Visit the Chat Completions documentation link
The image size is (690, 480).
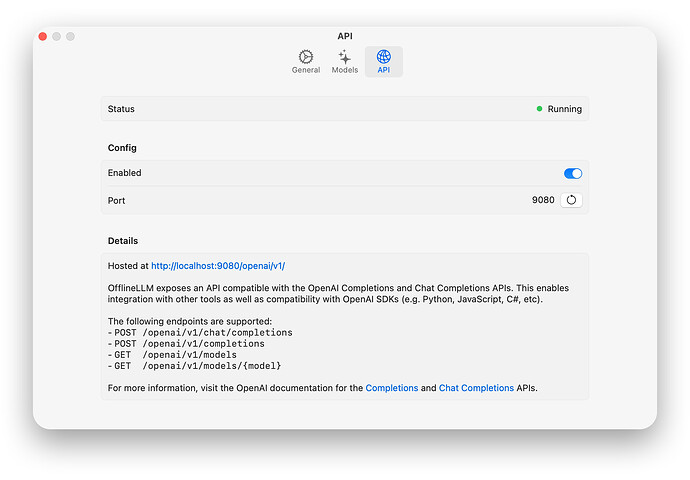click(x=476, y=387)
